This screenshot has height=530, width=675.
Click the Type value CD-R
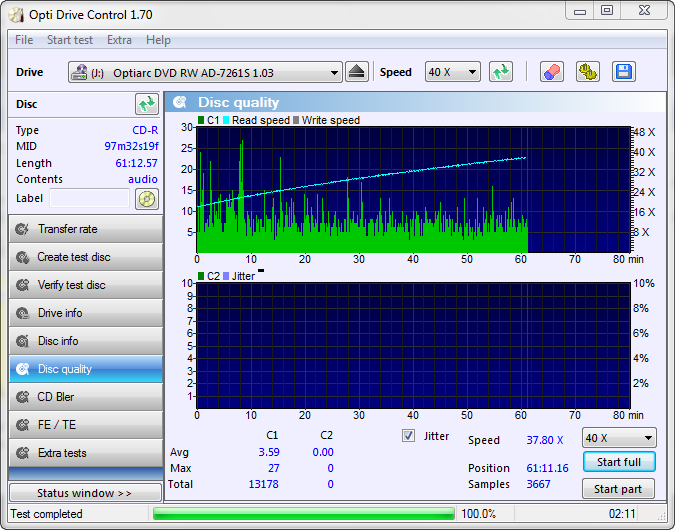pos(145,130)
